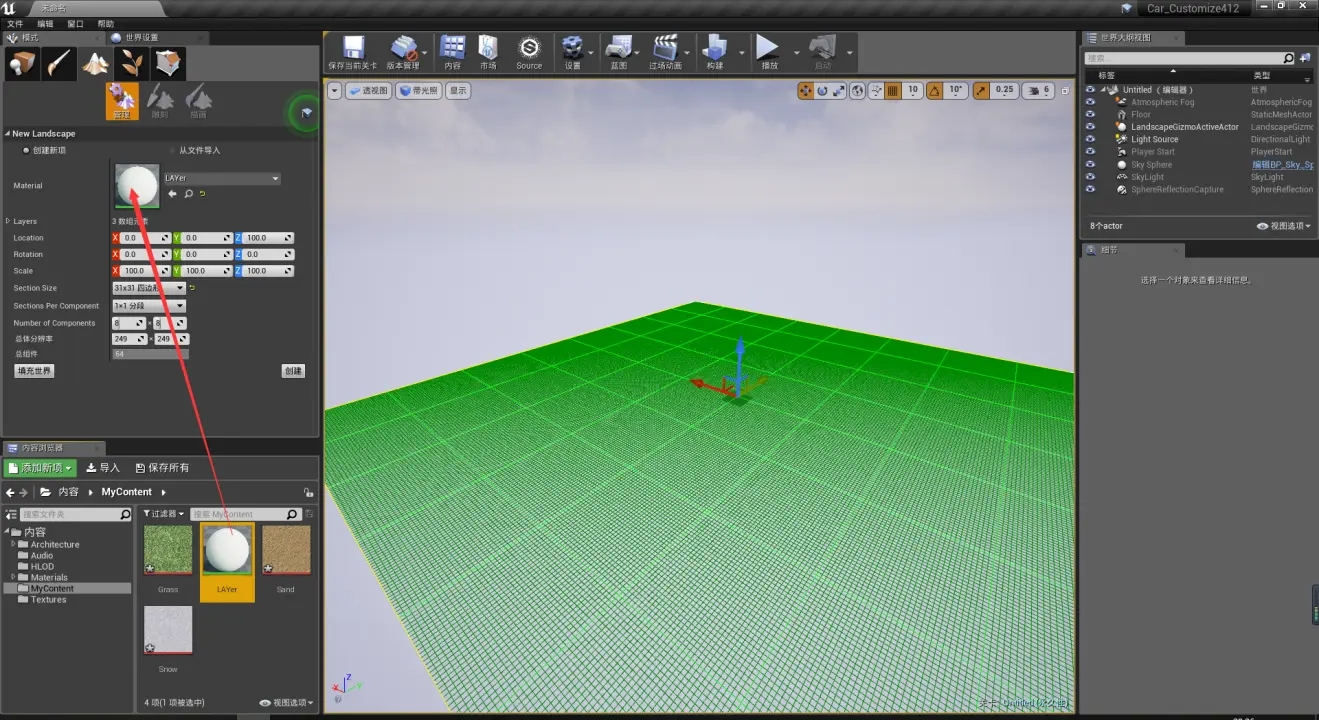Open the 过滤器 filters dropdown
Image resolution: width=1319 pixels, height=720 pixels.
(164, 514)
